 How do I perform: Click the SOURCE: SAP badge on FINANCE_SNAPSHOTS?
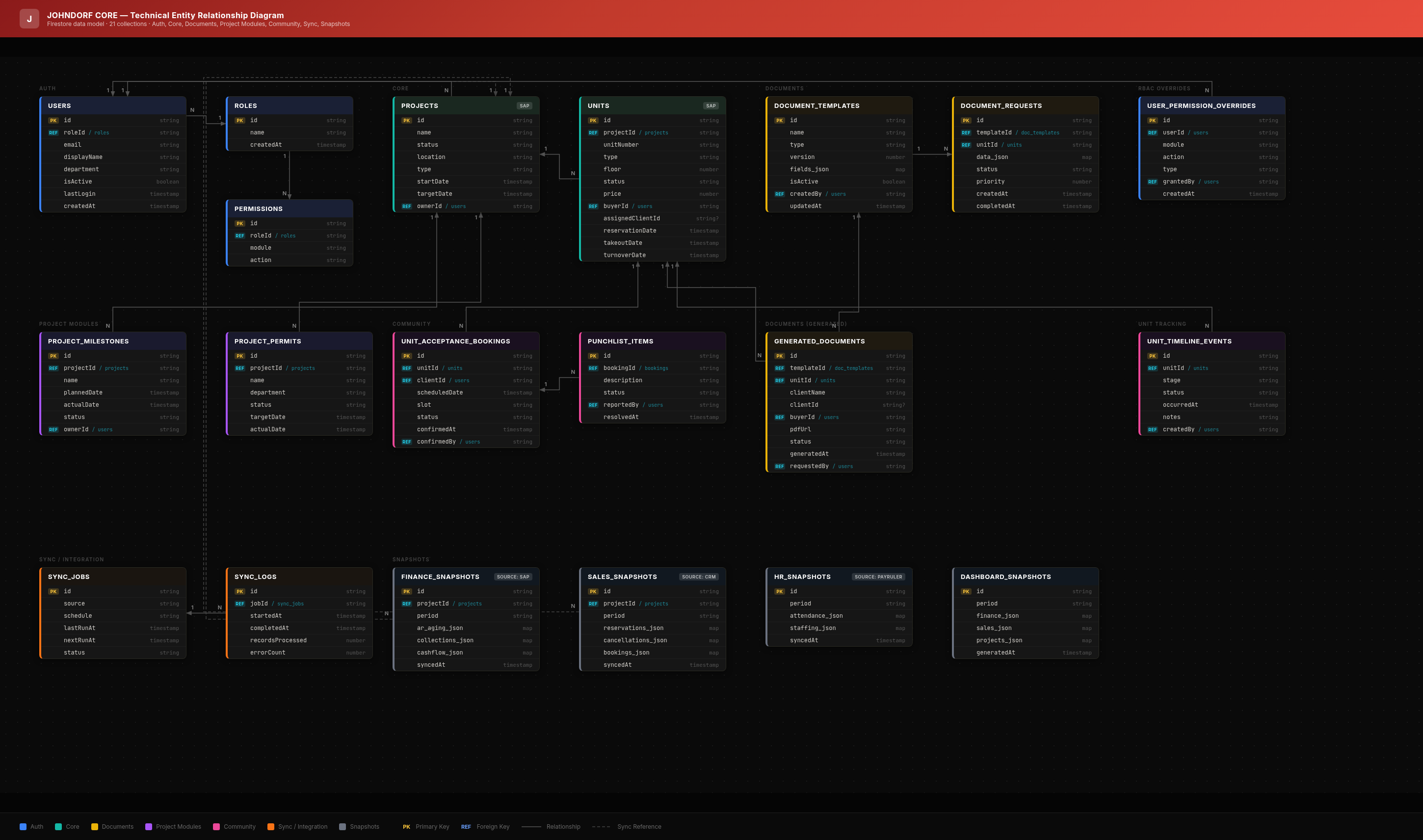tap(513, 577)
